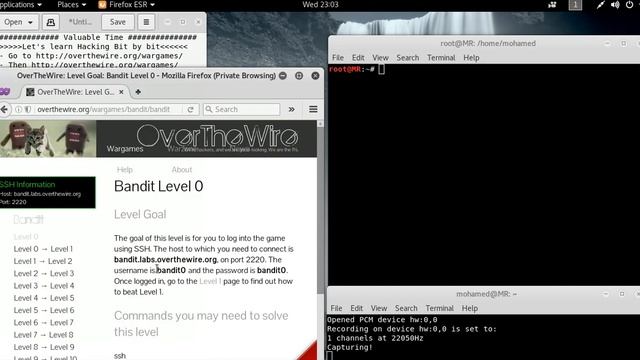Open View menu in root@MR terminal
Screen dimensions: 640x360
click(380, 58)
